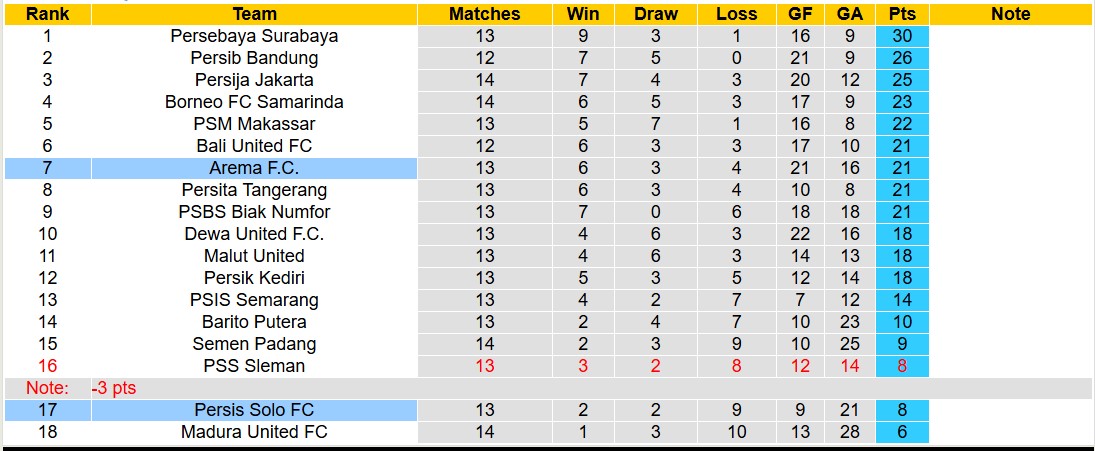1095x451 pixels.
Task: Click Persebaya Surabaya's 30 points cell
Action: coord(901,36)
